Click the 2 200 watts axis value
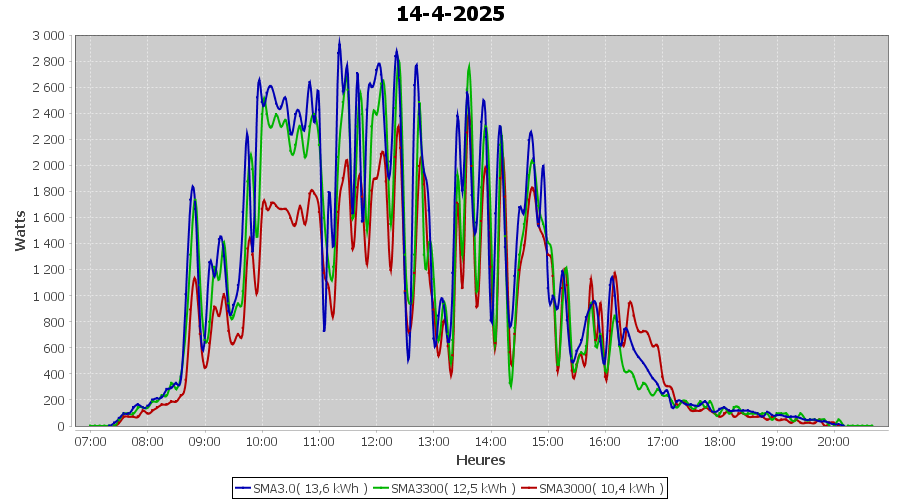This screenshot has width=900, height=500. [49, 139]
